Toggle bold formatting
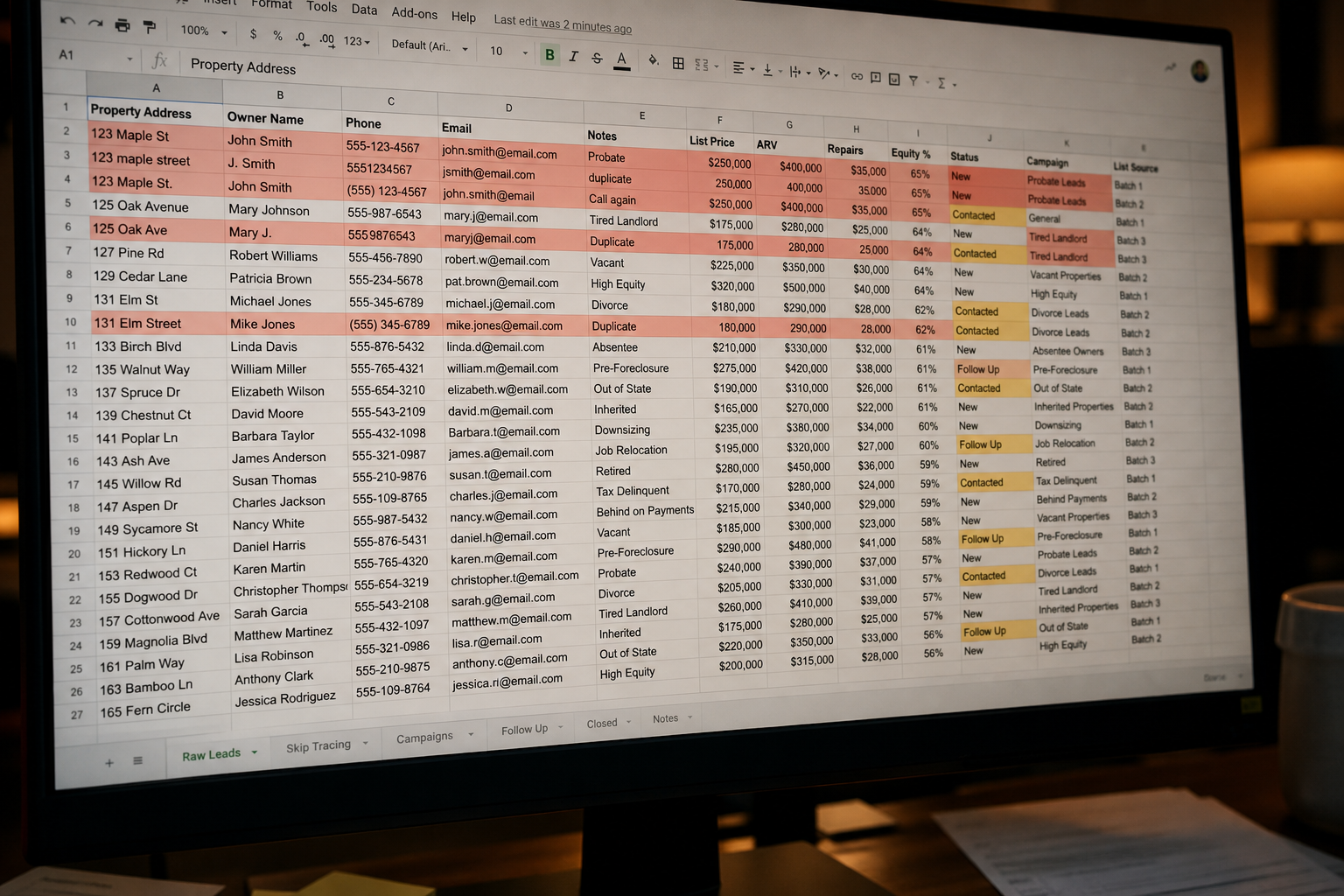Viewport: 1344px width, 896px height. click(x=549, y=54)
